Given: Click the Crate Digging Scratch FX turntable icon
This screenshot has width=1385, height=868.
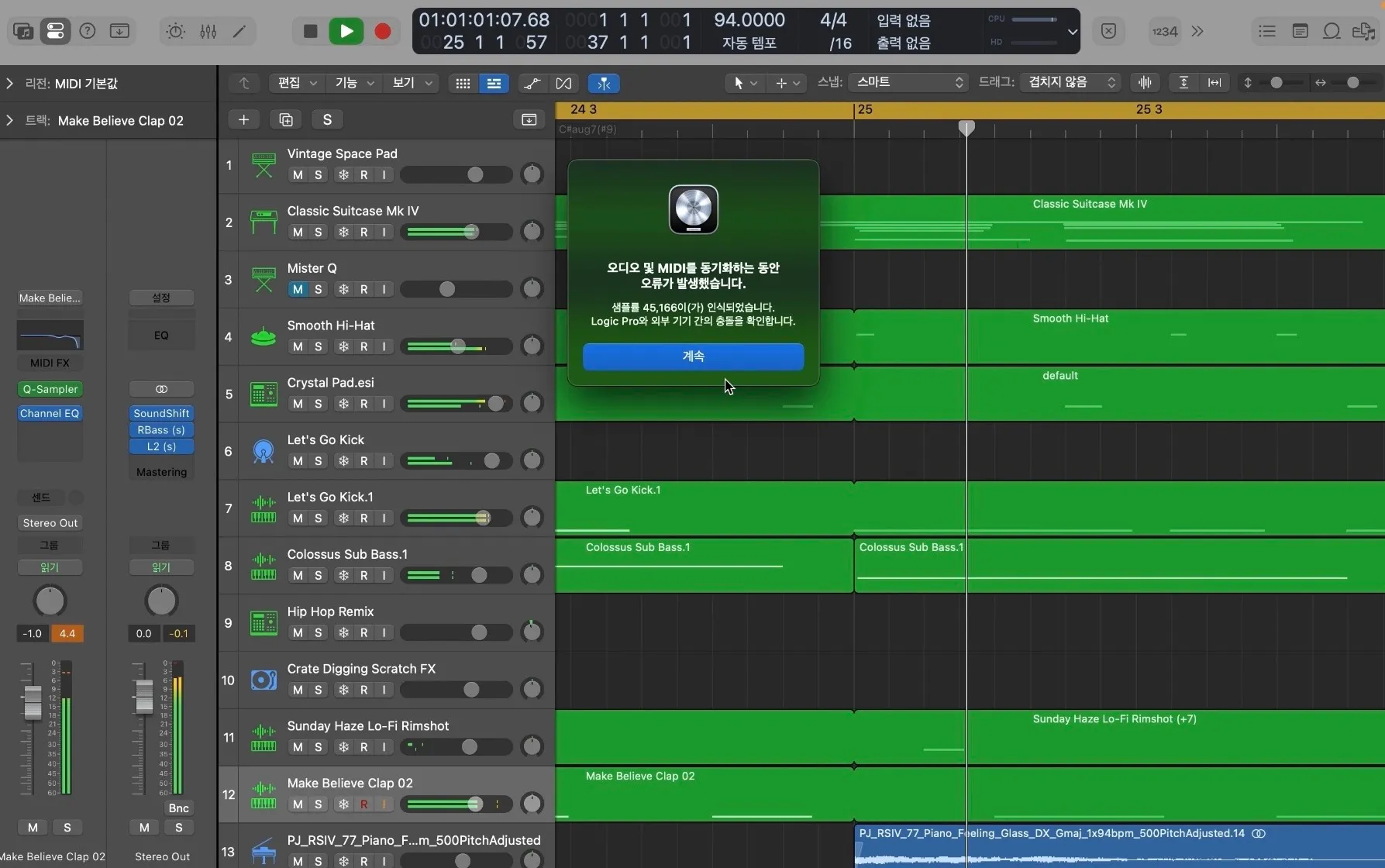Looking at the screenshot, I should point(264,680).
